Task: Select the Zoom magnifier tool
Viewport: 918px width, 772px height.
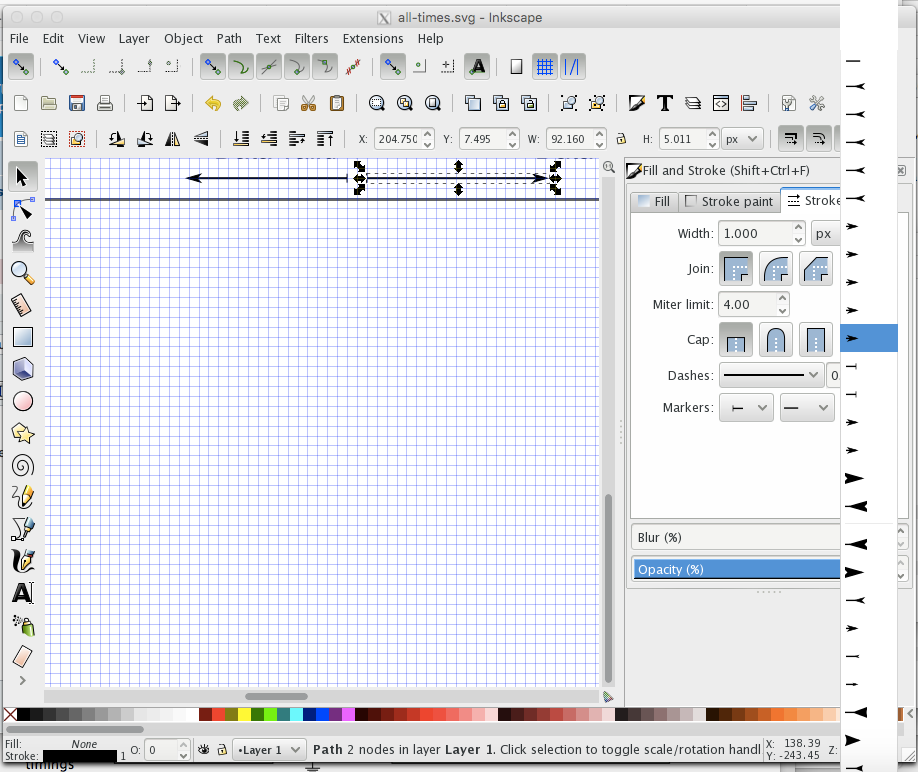Action: [x=23, y=272]
